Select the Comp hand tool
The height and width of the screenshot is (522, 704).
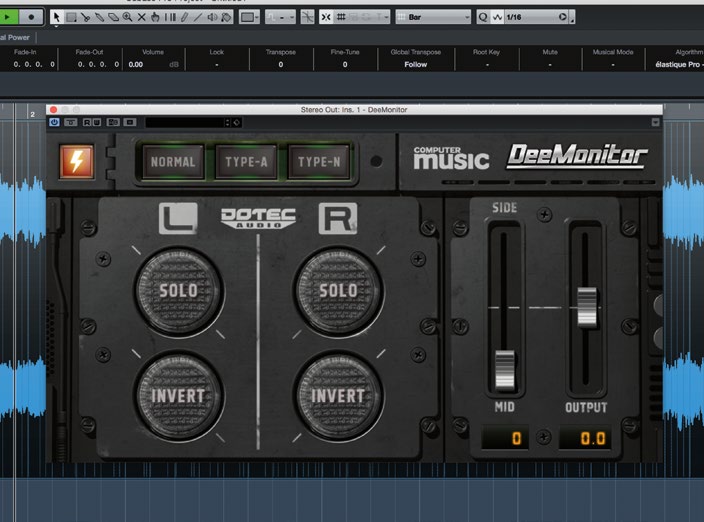155,17
